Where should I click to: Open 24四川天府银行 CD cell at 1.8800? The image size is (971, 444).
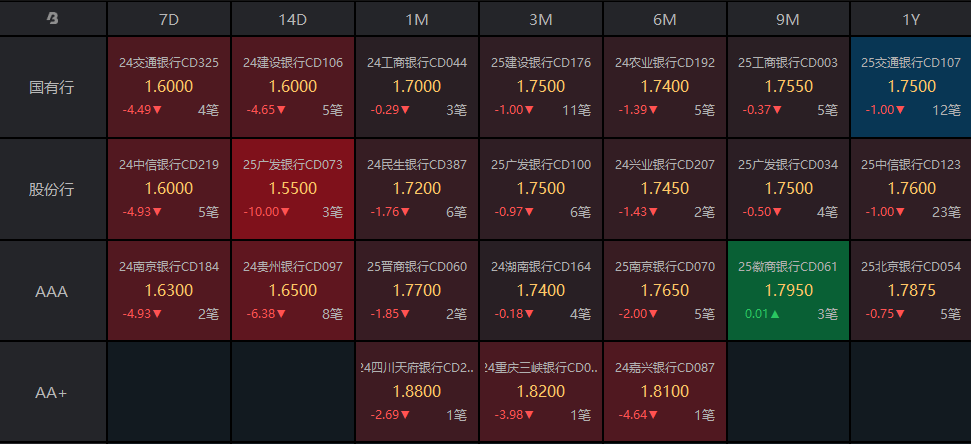[x=417, y=392]
